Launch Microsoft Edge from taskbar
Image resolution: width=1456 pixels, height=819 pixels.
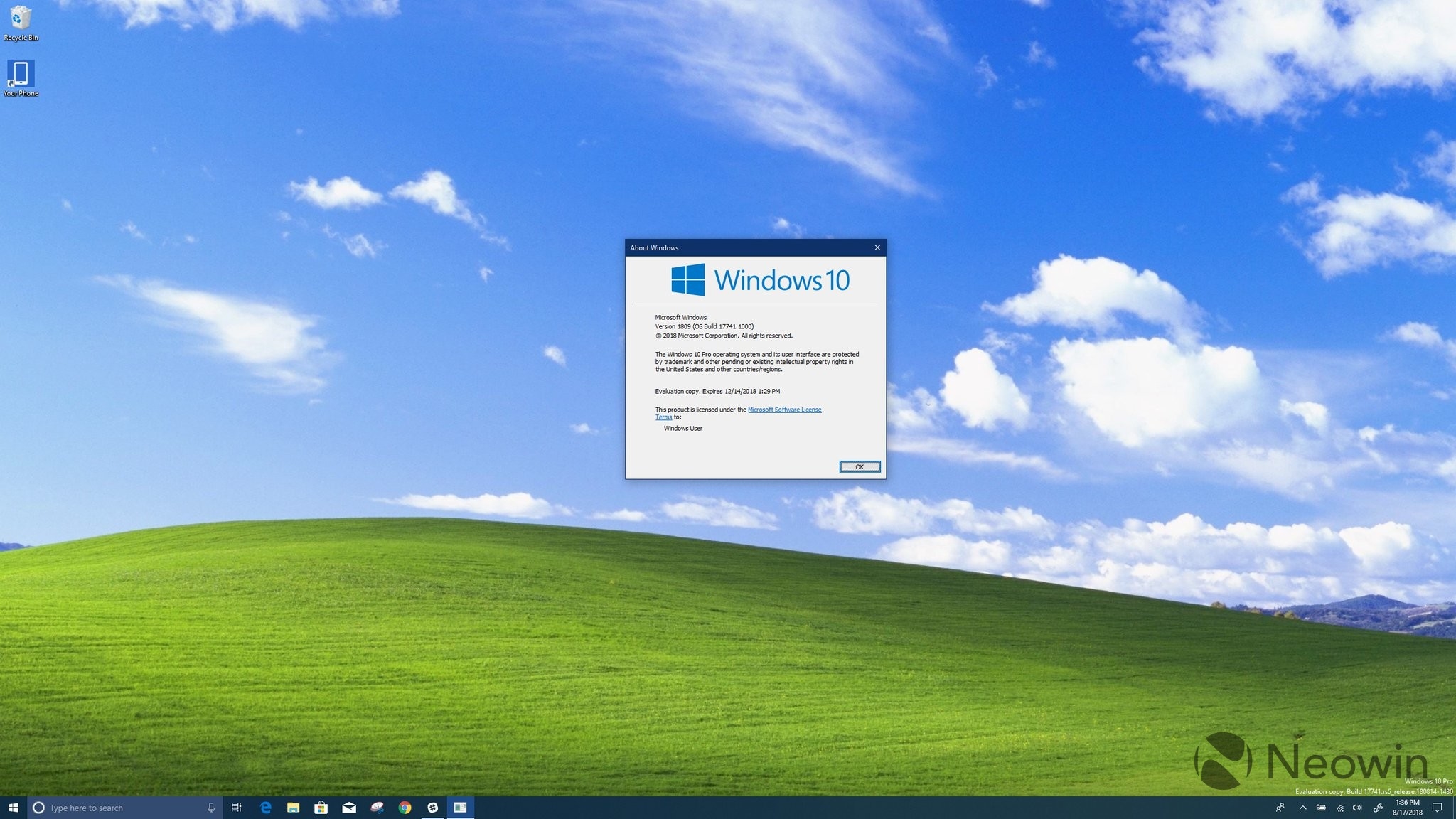[x=266, y=808]
